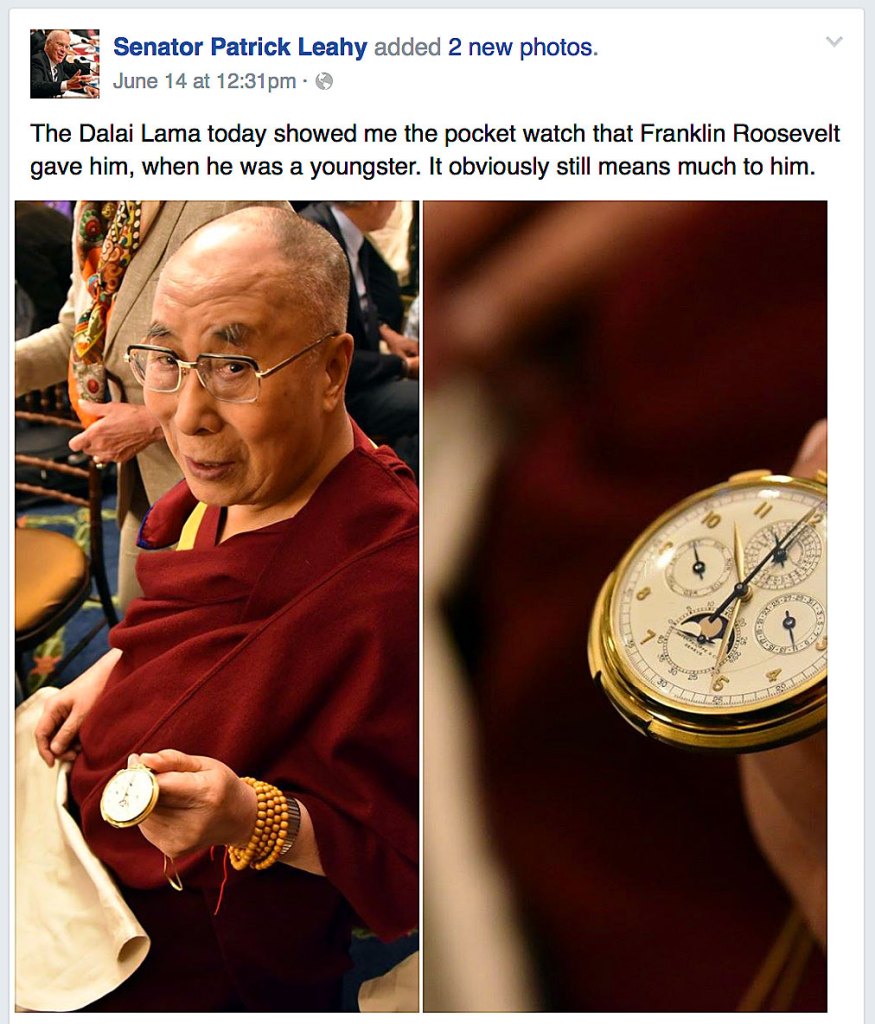Screen dimensions: 875x1024
Task: Open the left photo of the Dalai Lama
Action: 217,606
